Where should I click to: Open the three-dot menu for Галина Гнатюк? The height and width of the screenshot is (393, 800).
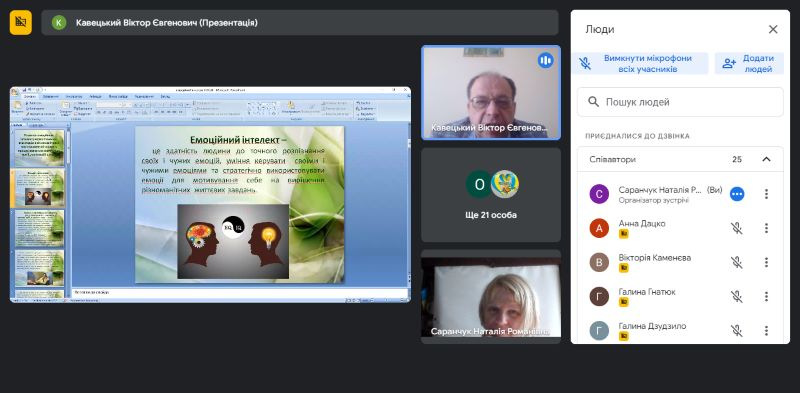(766, 297)
